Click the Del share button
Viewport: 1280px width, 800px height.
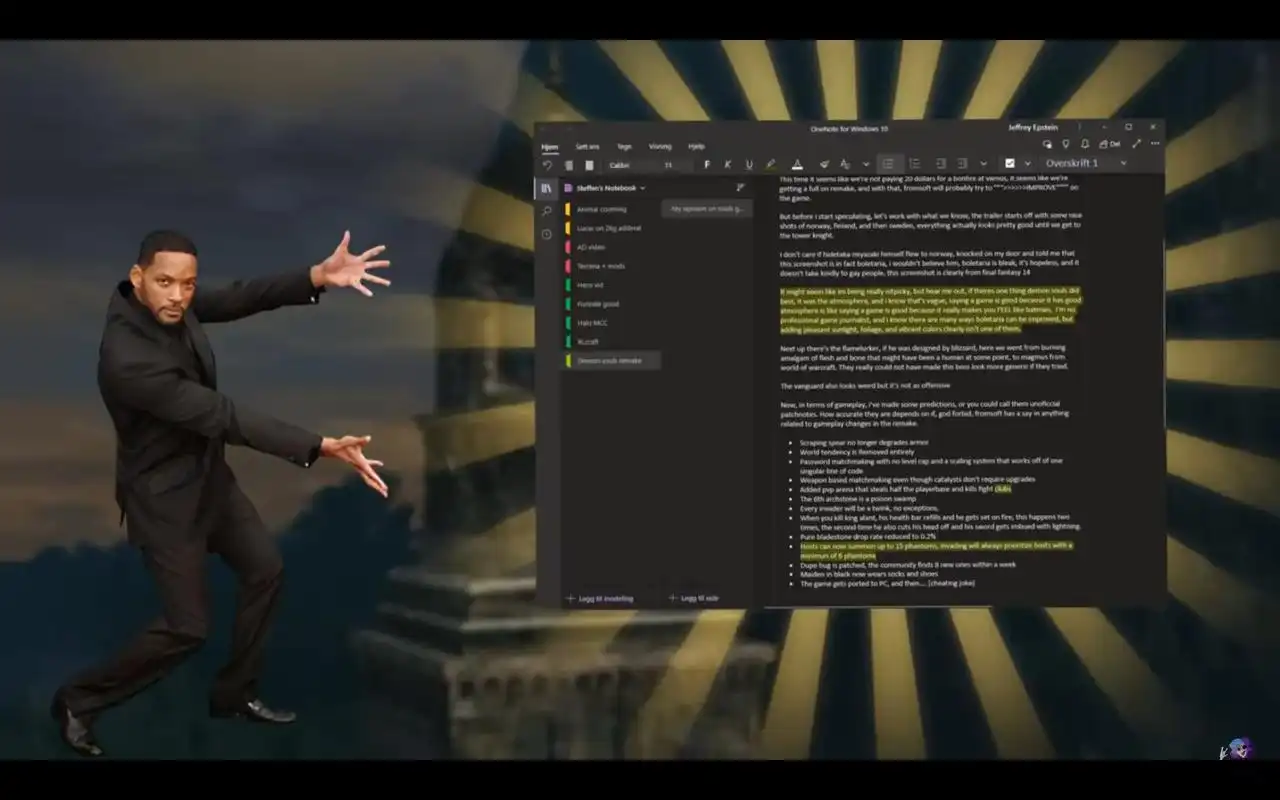tap(1110, 144)
